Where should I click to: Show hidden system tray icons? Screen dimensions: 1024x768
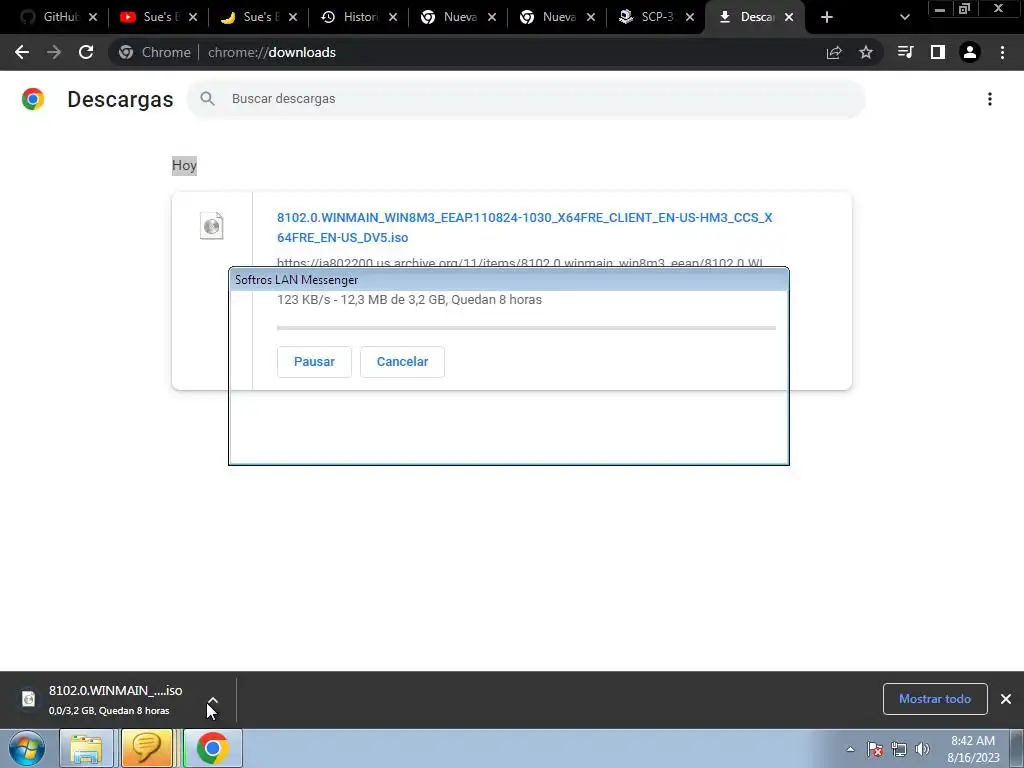[x=850, y=749]
